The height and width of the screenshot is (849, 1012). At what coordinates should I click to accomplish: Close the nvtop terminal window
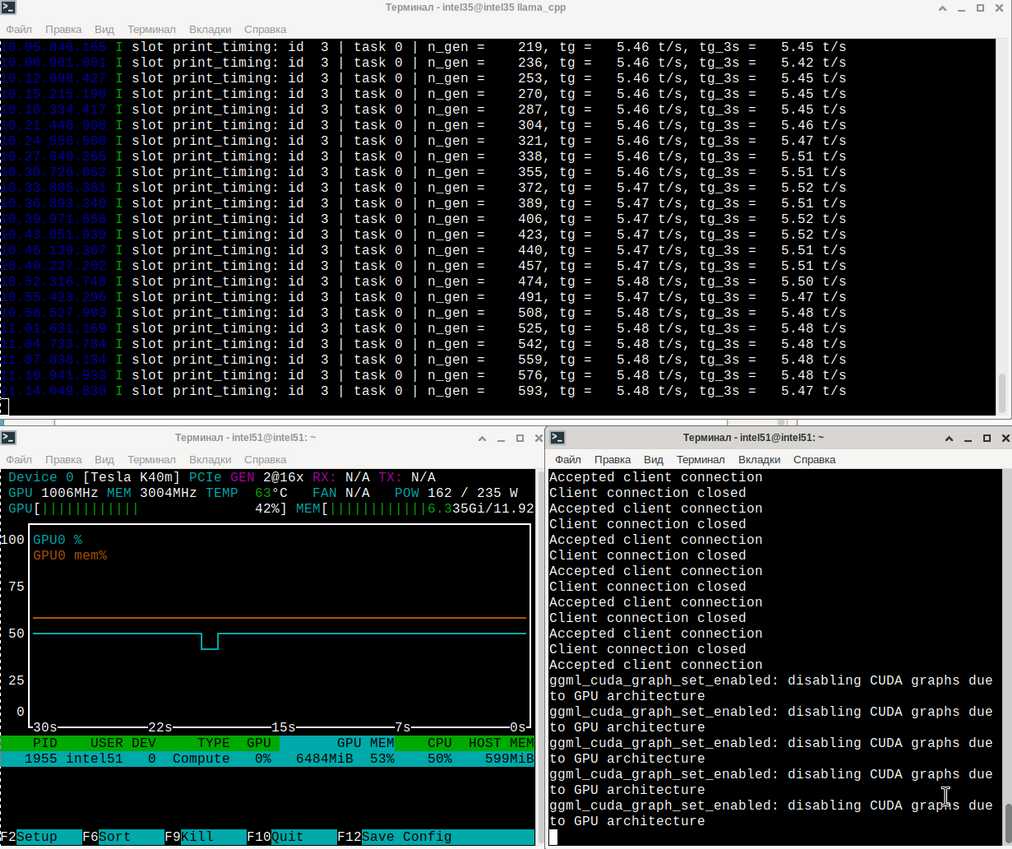point(538,438)
